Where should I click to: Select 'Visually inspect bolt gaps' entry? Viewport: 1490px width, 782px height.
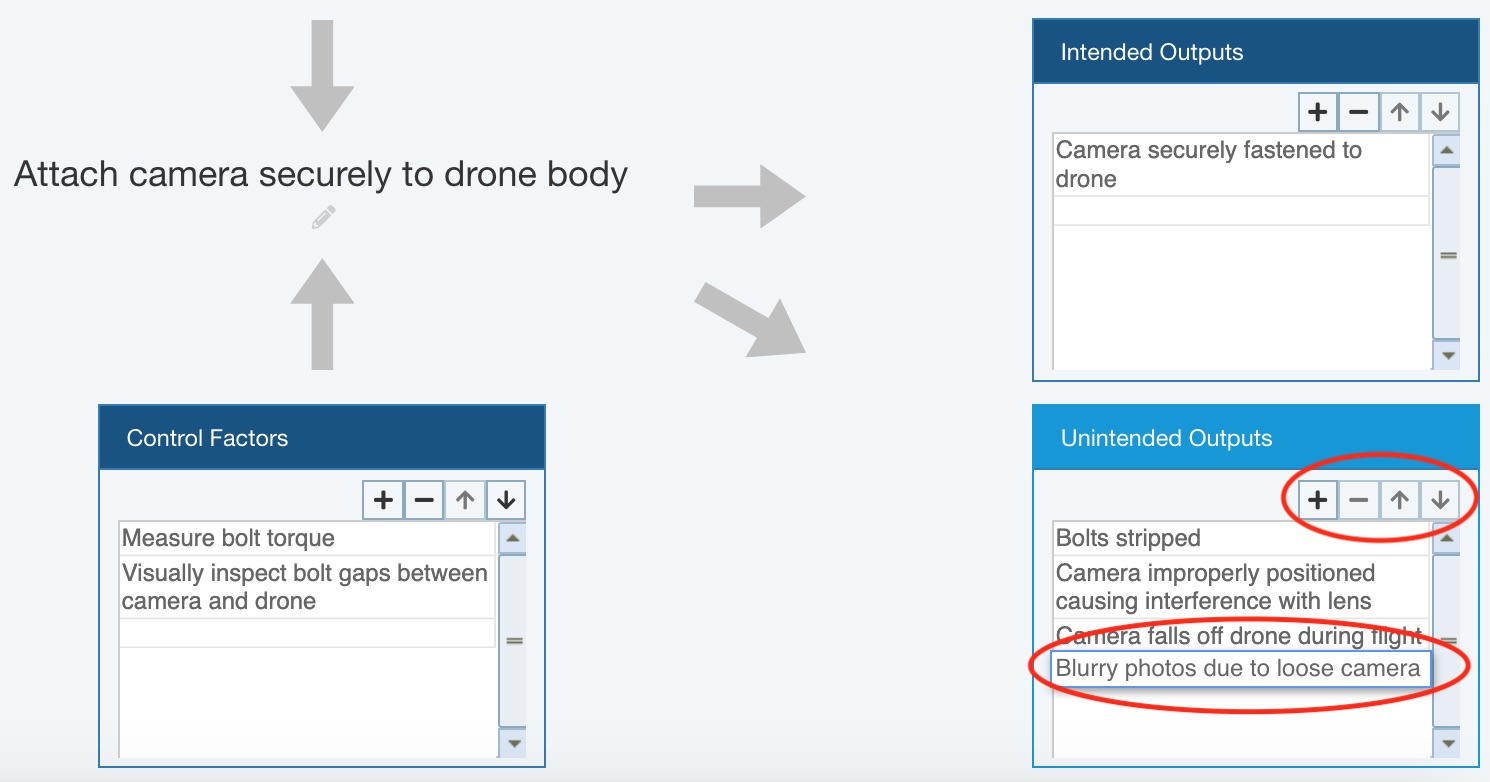coord(306,587)
